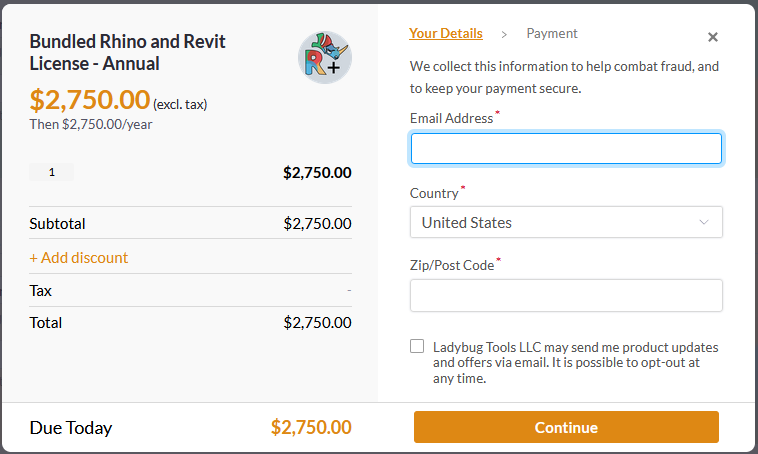Check the product updates email opt-in box
Viewport: 758px width, 454px height.
click(417, 346)
